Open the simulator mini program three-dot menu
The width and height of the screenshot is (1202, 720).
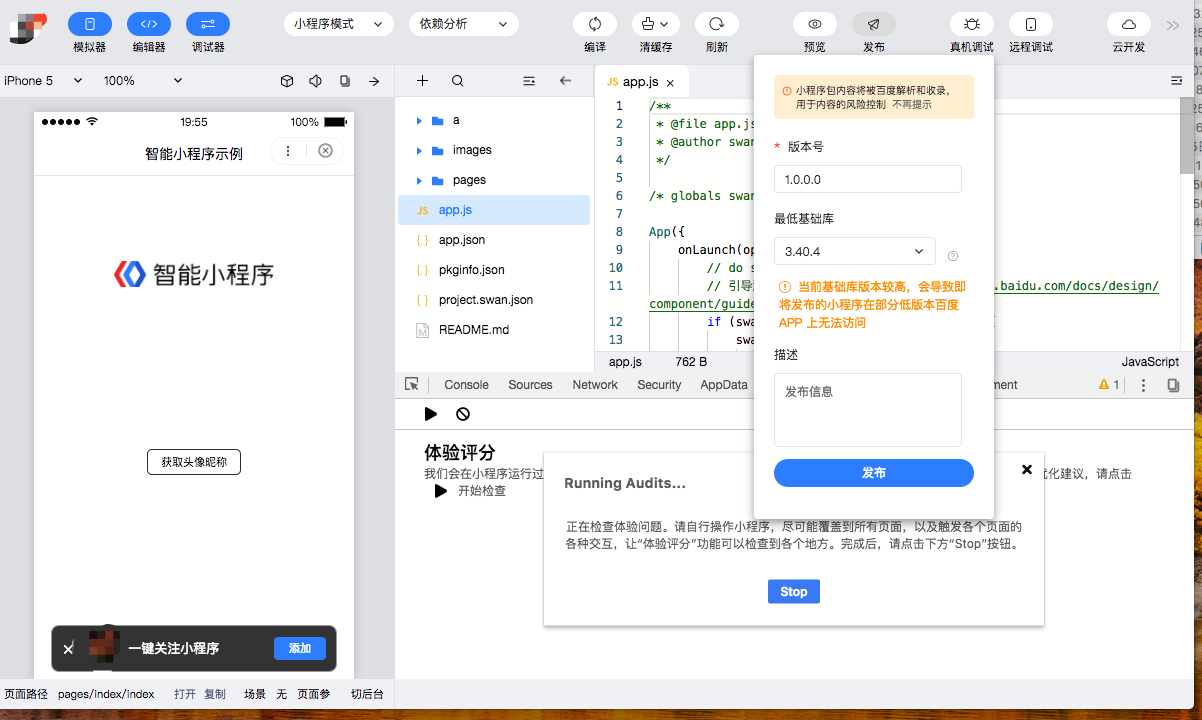[288, 151]
